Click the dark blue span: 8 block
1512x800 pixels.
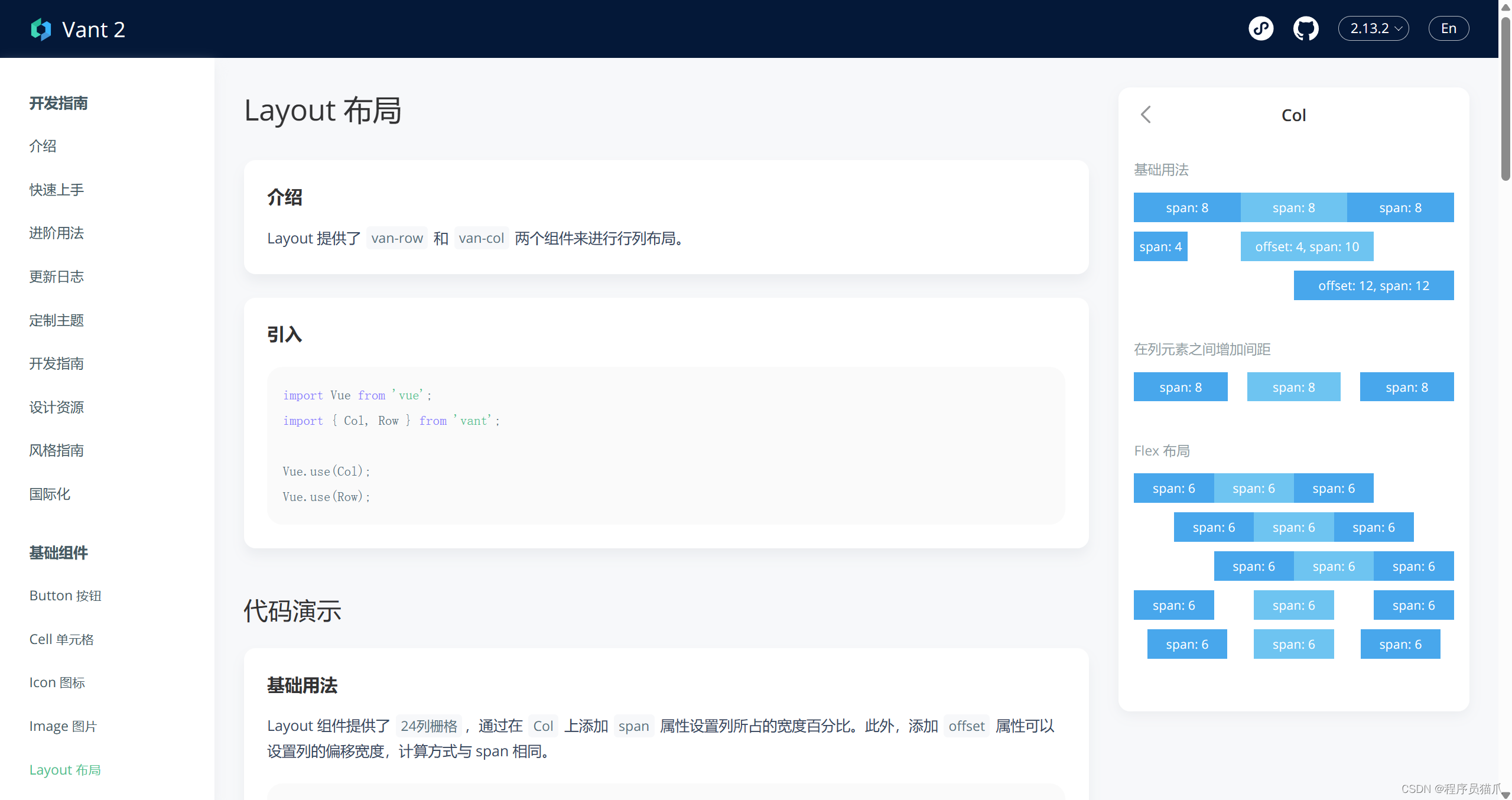(x=1186, y=207)
